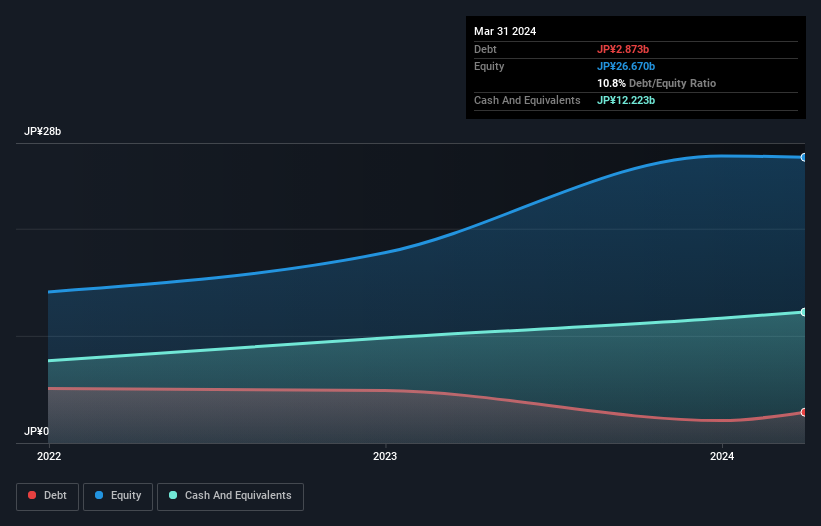The image size is (821, 526).
Task: Click the red Debt legend dot
Action: click(32, 495)
